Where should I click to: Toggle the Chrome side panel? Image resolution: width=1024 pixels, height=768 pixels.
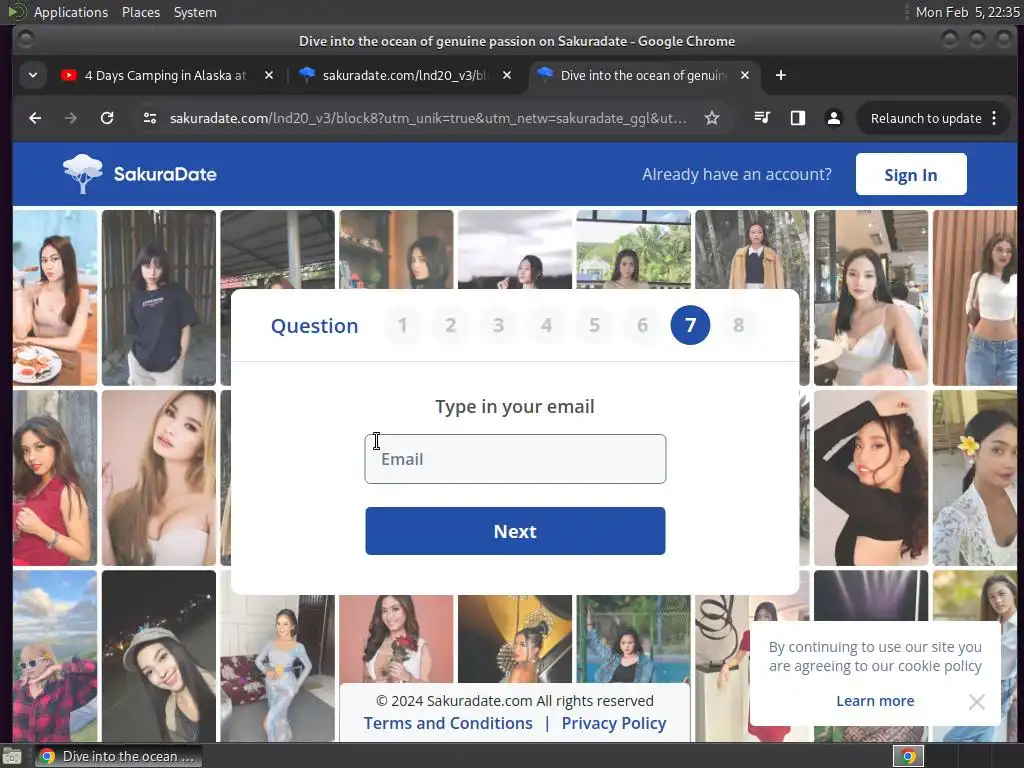pyautogui.click(x=797, y=118)
